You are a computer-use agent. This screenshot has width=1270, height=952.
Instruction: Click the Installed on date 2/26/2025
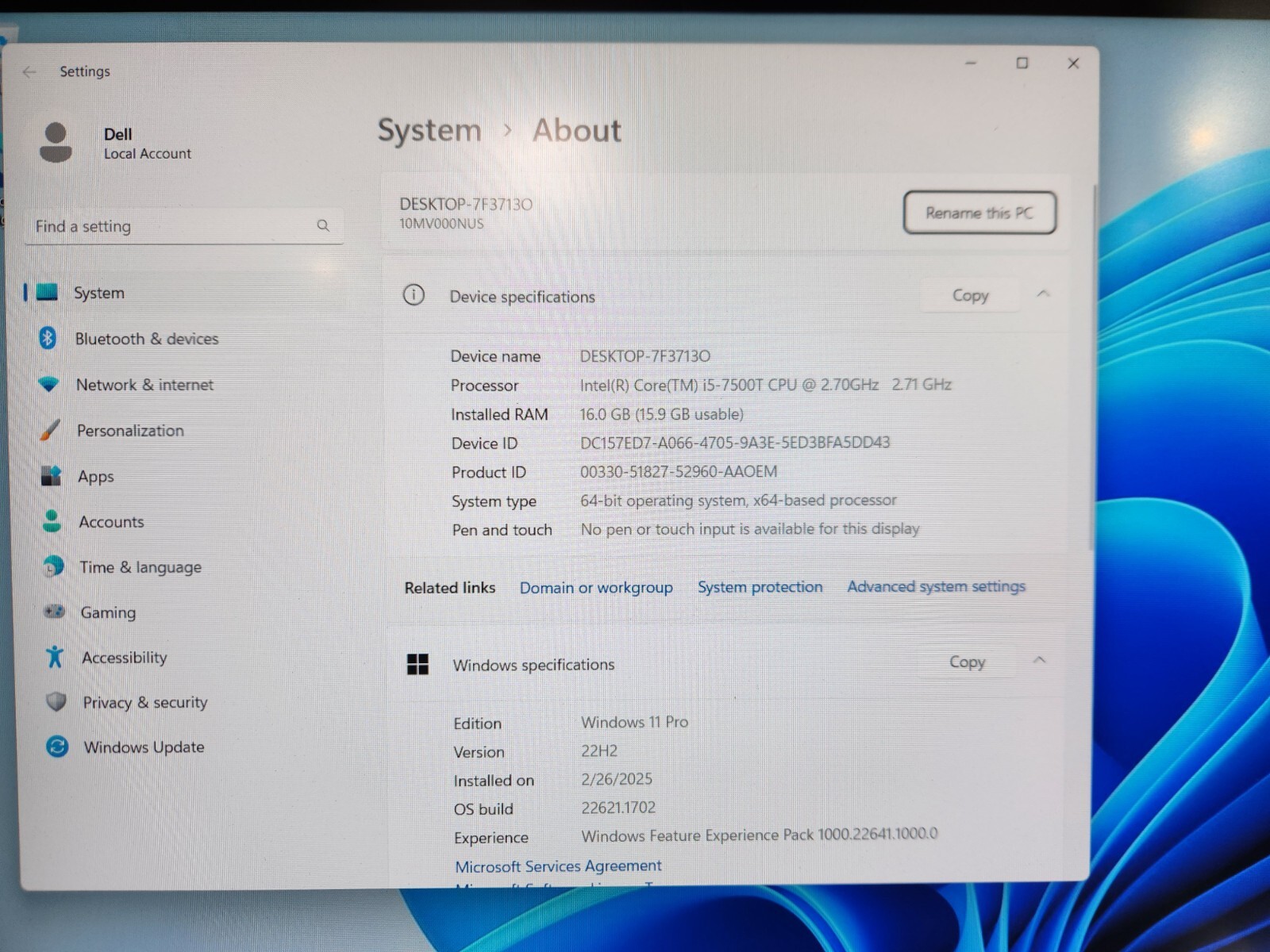click(x=617, y=779)
